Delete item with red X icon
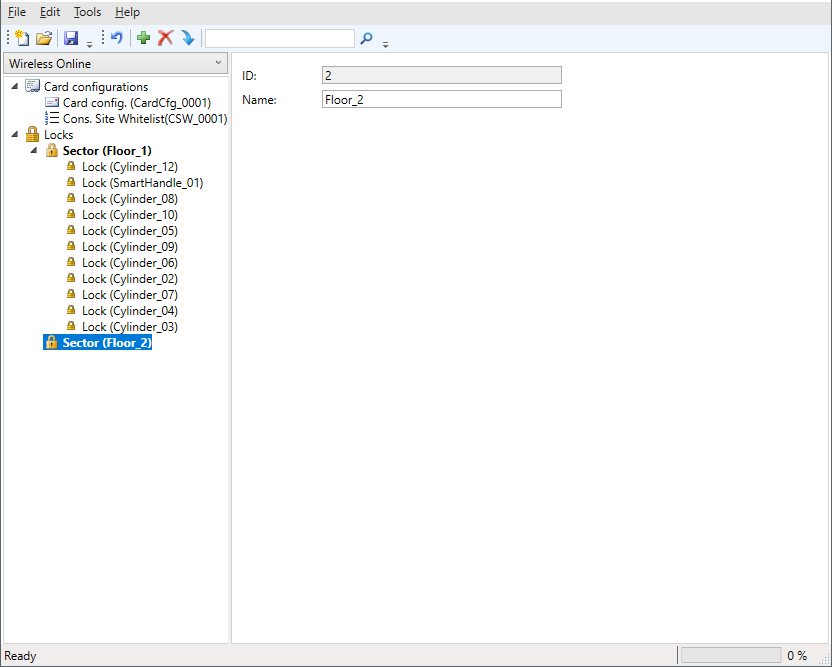The image size is (832, 667). click(166, 38)
